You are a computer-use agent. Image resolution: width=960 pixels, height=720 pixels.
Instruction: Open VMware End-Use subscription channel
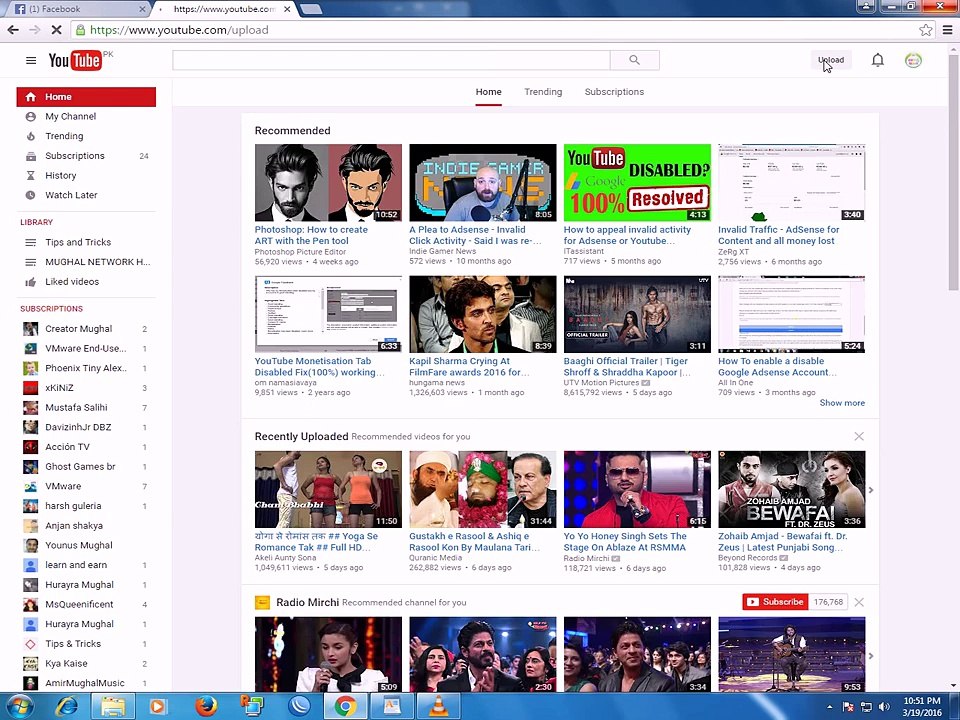coord(86,348)
